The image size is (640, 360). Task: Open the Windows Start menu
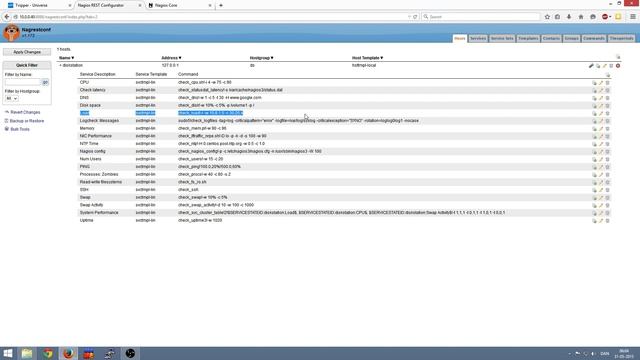[8, 353]
